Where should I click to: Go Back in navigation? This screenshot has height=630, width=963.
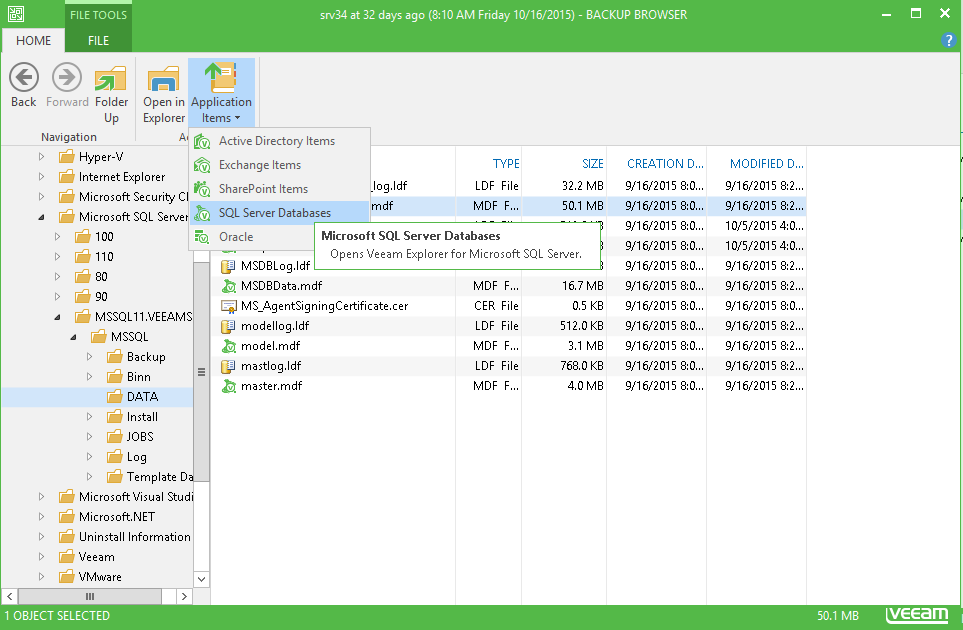click(x=24, y=86)
